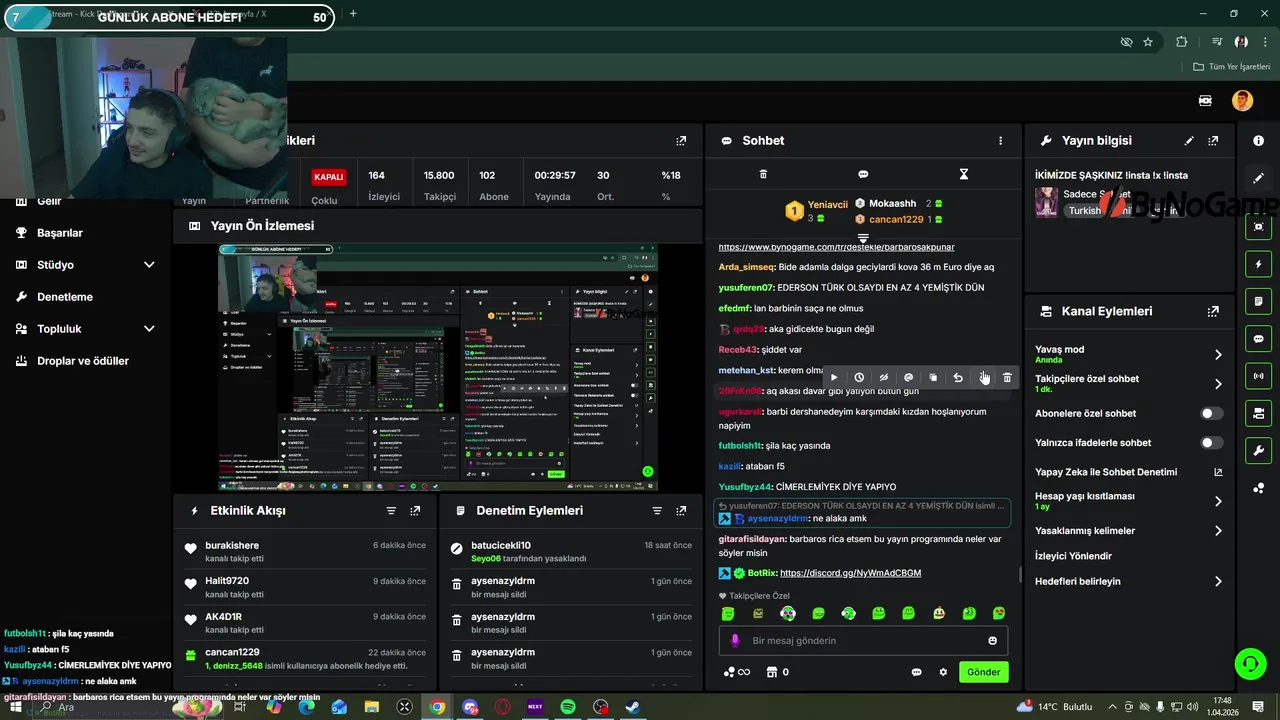Click the wrench icon in right sidebar
The width and height of the screenshot is (1280, 720).
pos(1258,450)
